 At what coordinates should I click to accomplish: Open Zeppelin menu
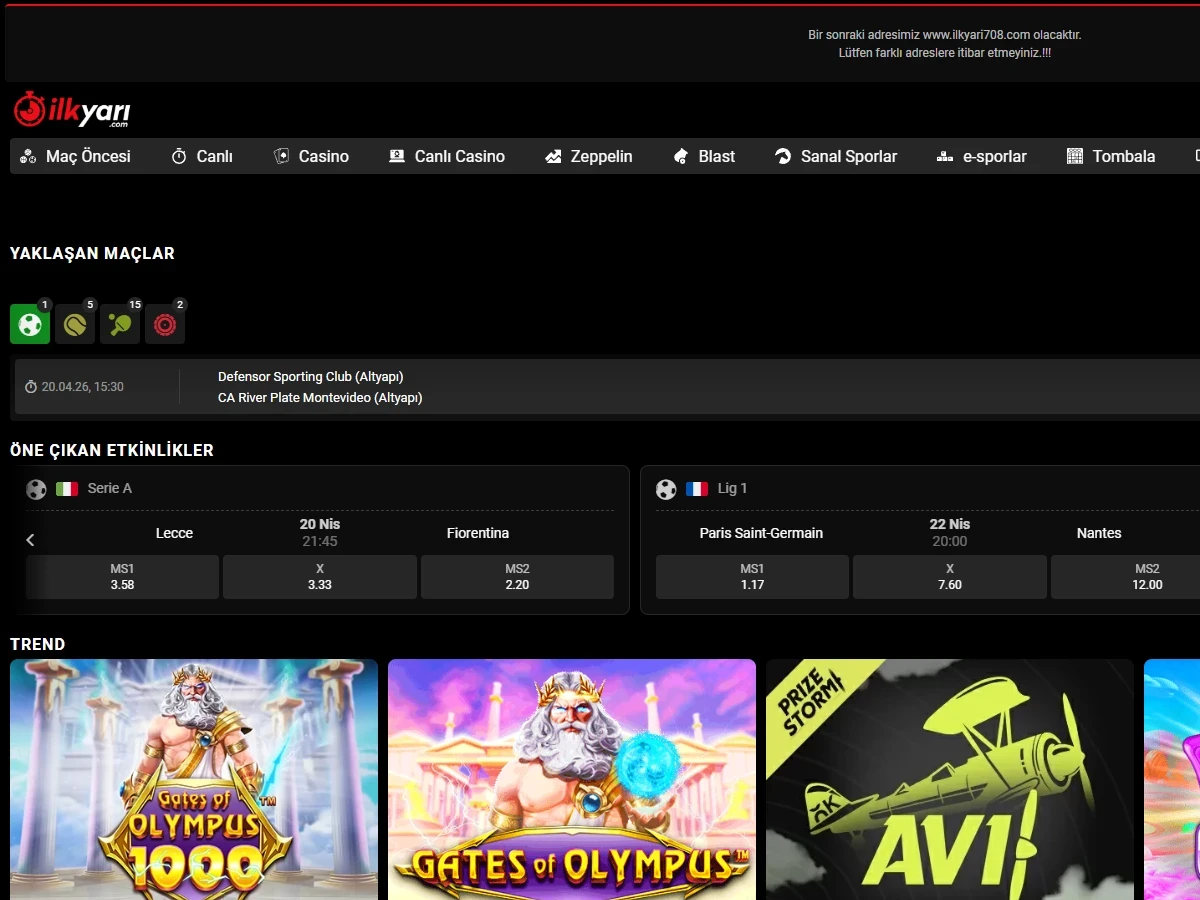[x=589, y=156]
